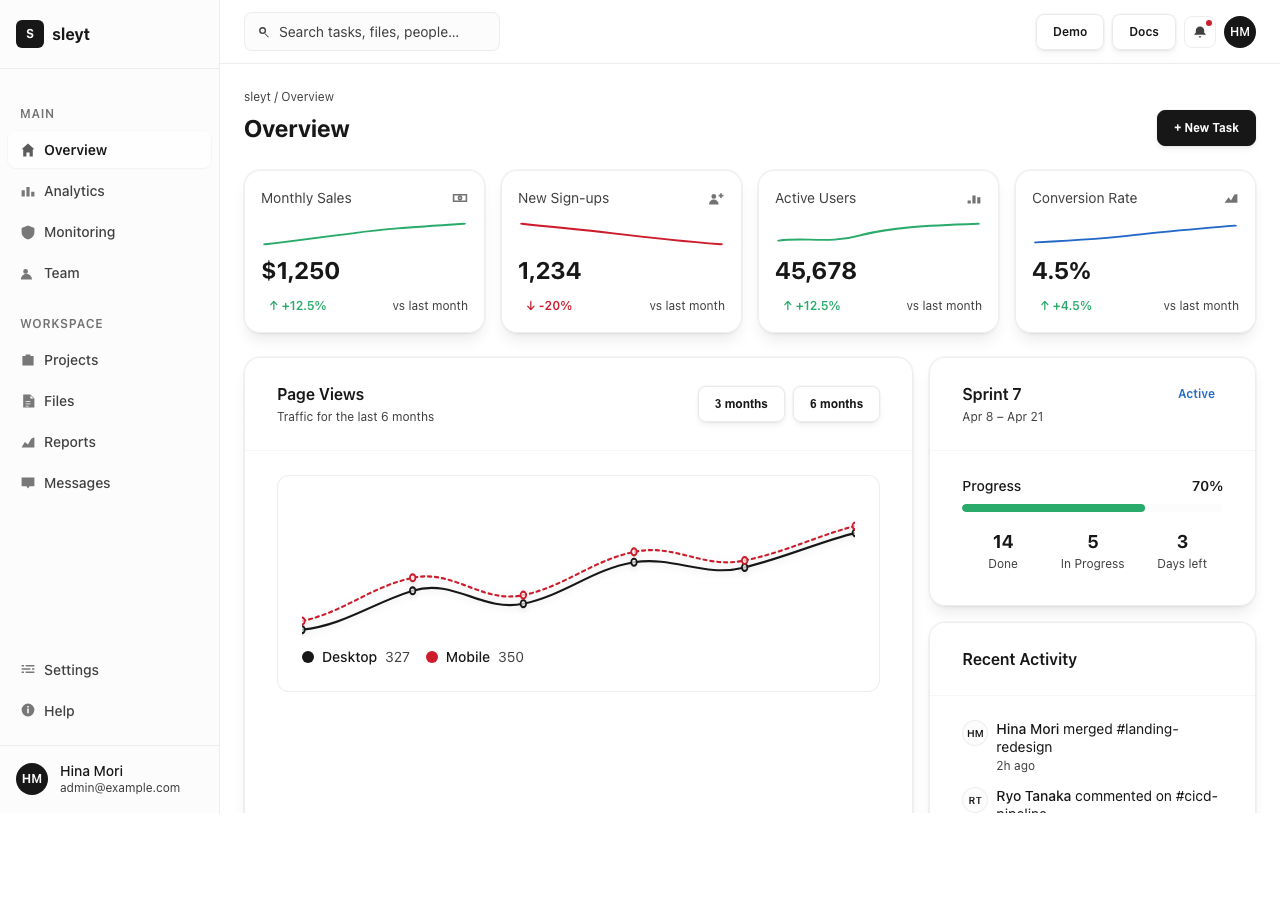The width and height of the screenshot is (1280, 900).
Task: Open Projects from the workspace menu
Action: [x=70, y=360]
